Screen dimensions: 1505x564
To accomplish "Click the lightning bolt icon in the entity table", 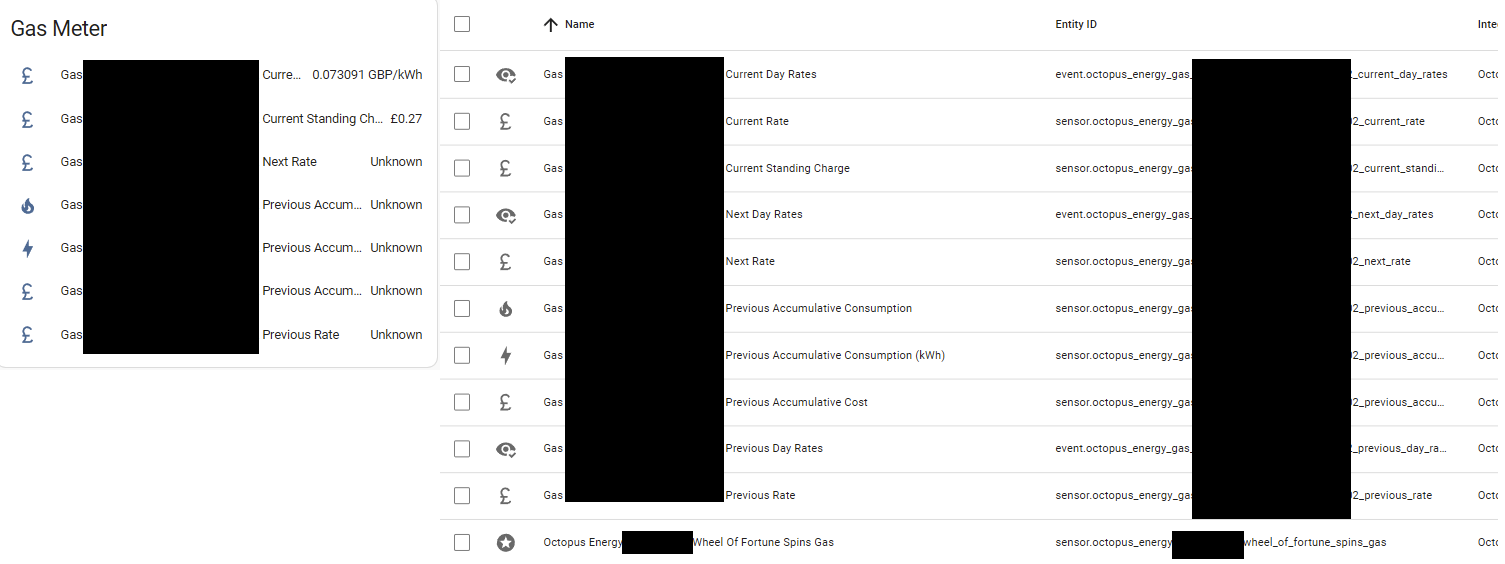I will (505, 355).
